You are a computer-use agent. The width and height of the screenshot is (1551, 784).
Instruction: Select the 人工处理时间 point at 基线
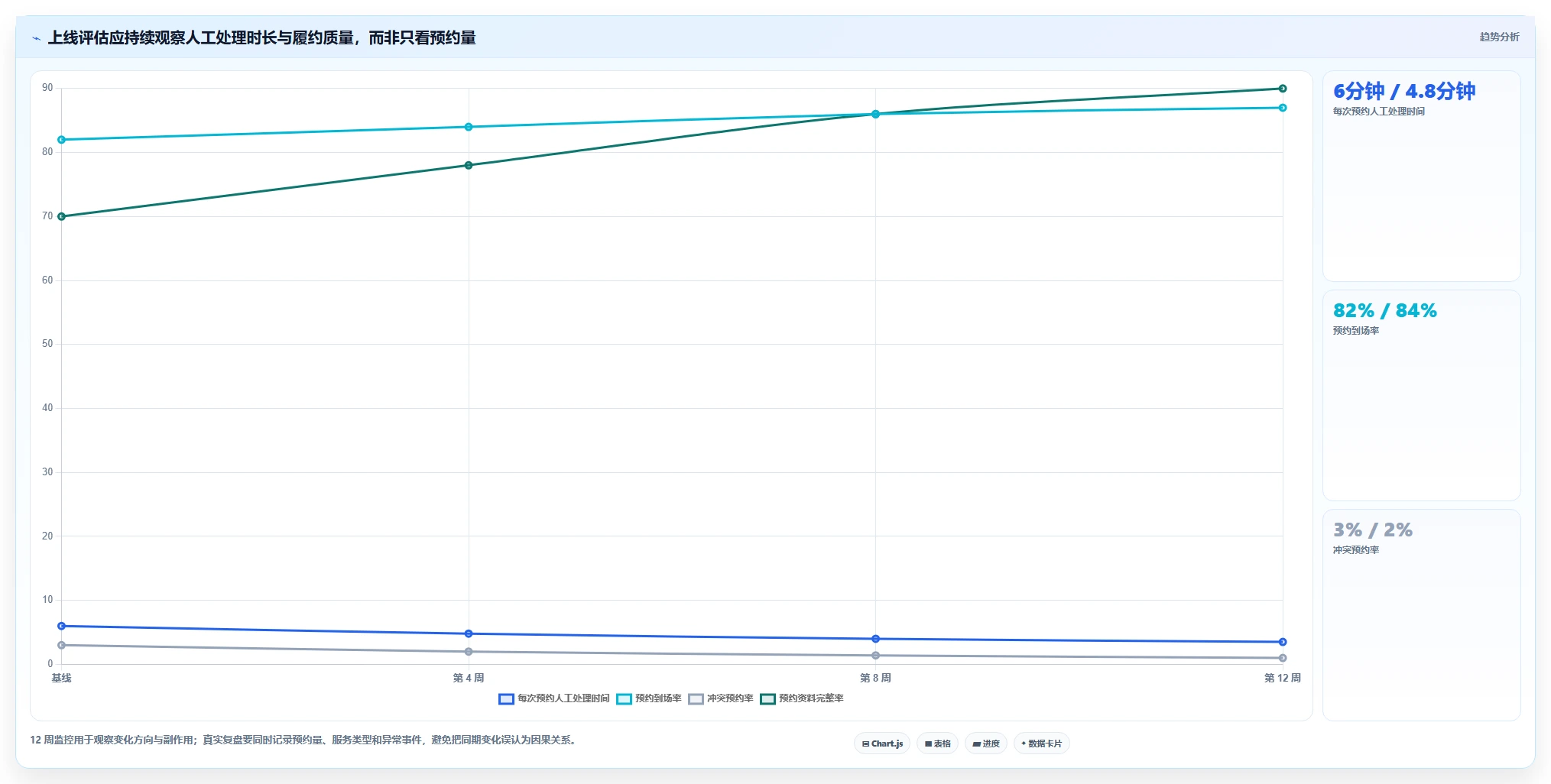(x=62, y=626)
